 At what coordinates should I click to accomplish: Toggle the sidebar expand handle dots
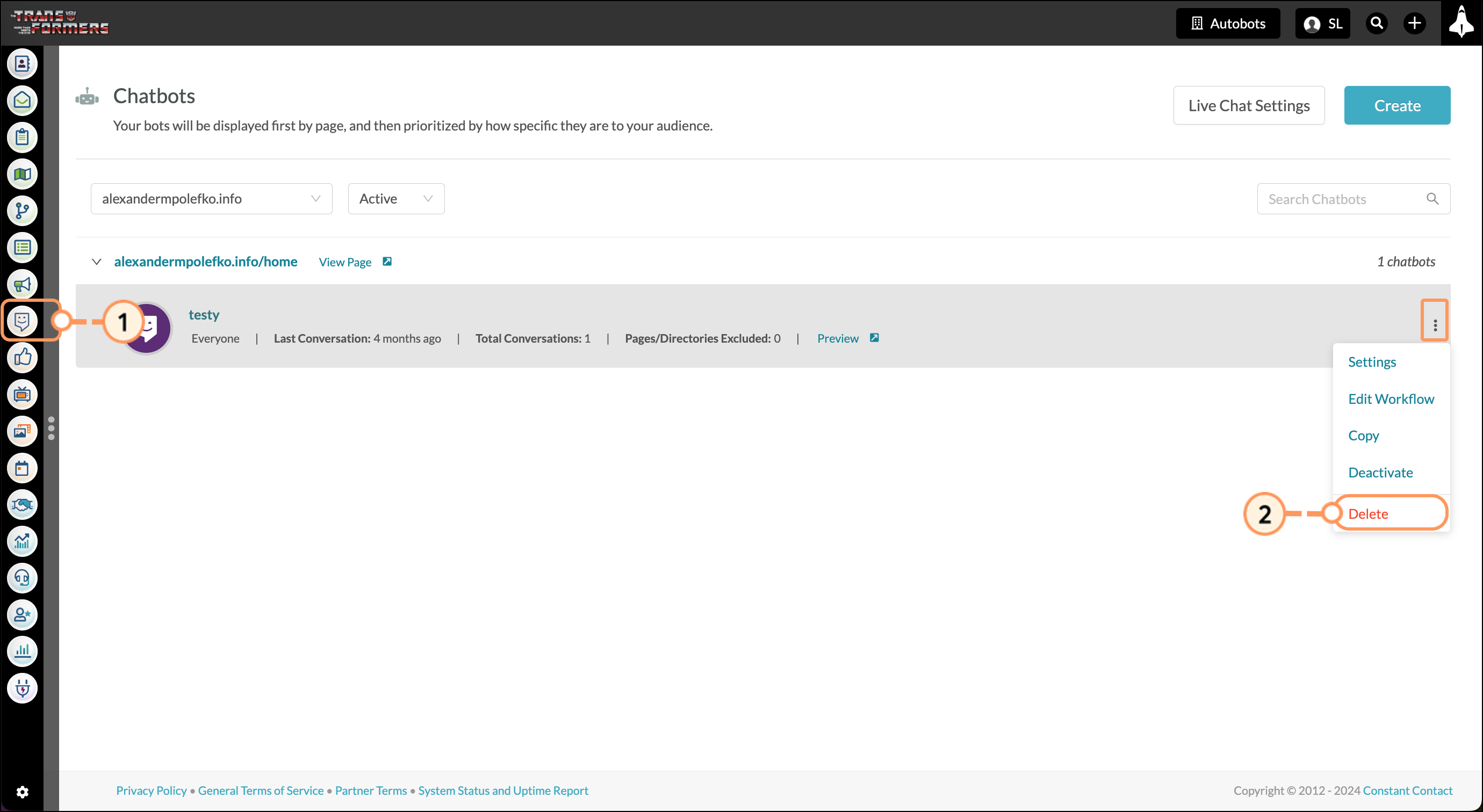[51, 429]
